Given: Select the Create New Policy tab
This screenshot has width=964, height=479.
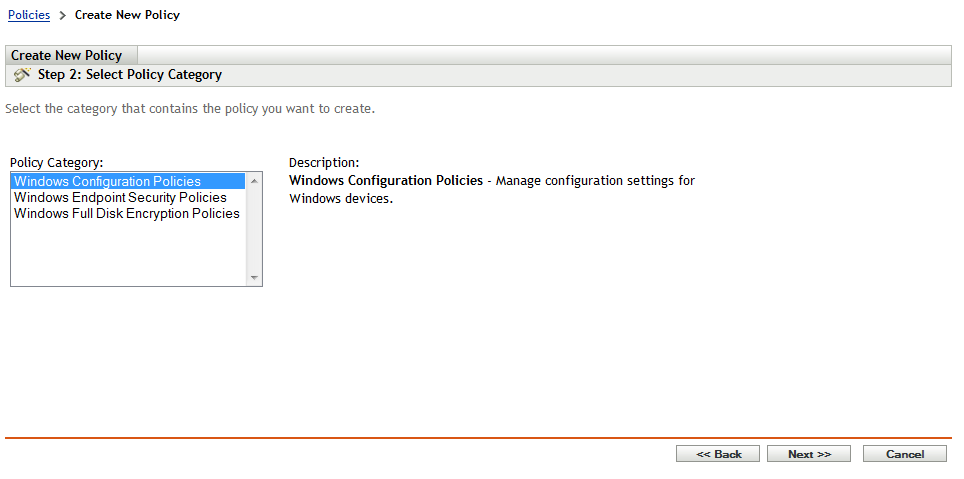Looking at the screenshot, I should point(67,55).
